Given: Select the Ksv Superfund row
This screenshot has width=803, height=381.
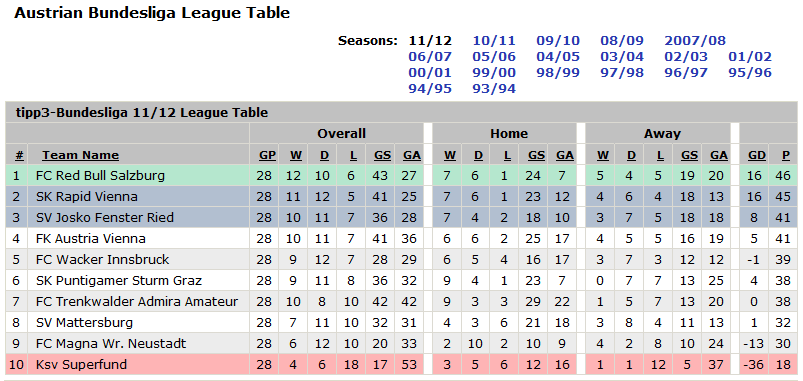Looking at the screenshot, I should 402,365.
